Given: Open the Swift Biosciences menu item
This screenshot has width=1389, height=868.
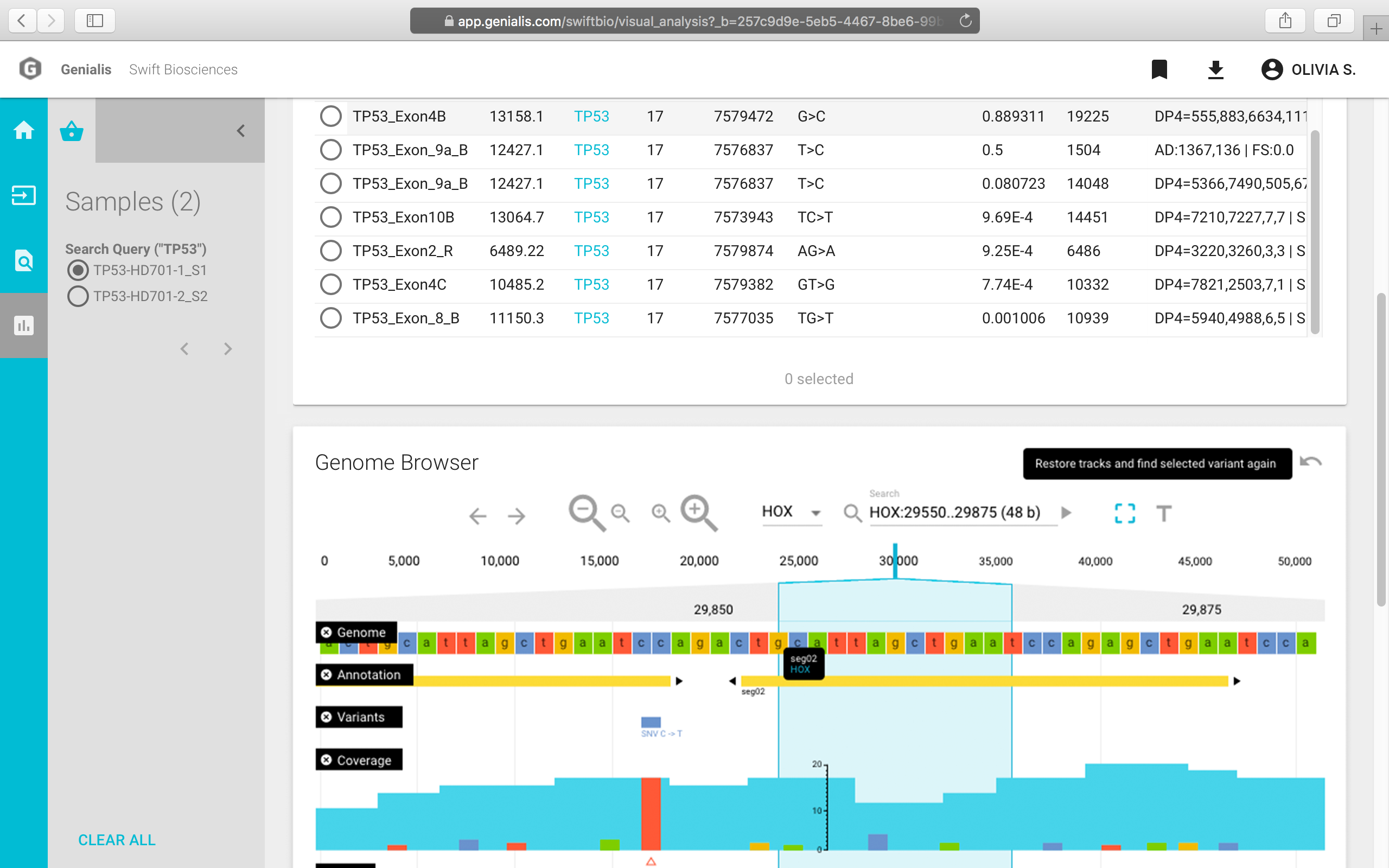Looking at the screenshot, I should 183,69.
